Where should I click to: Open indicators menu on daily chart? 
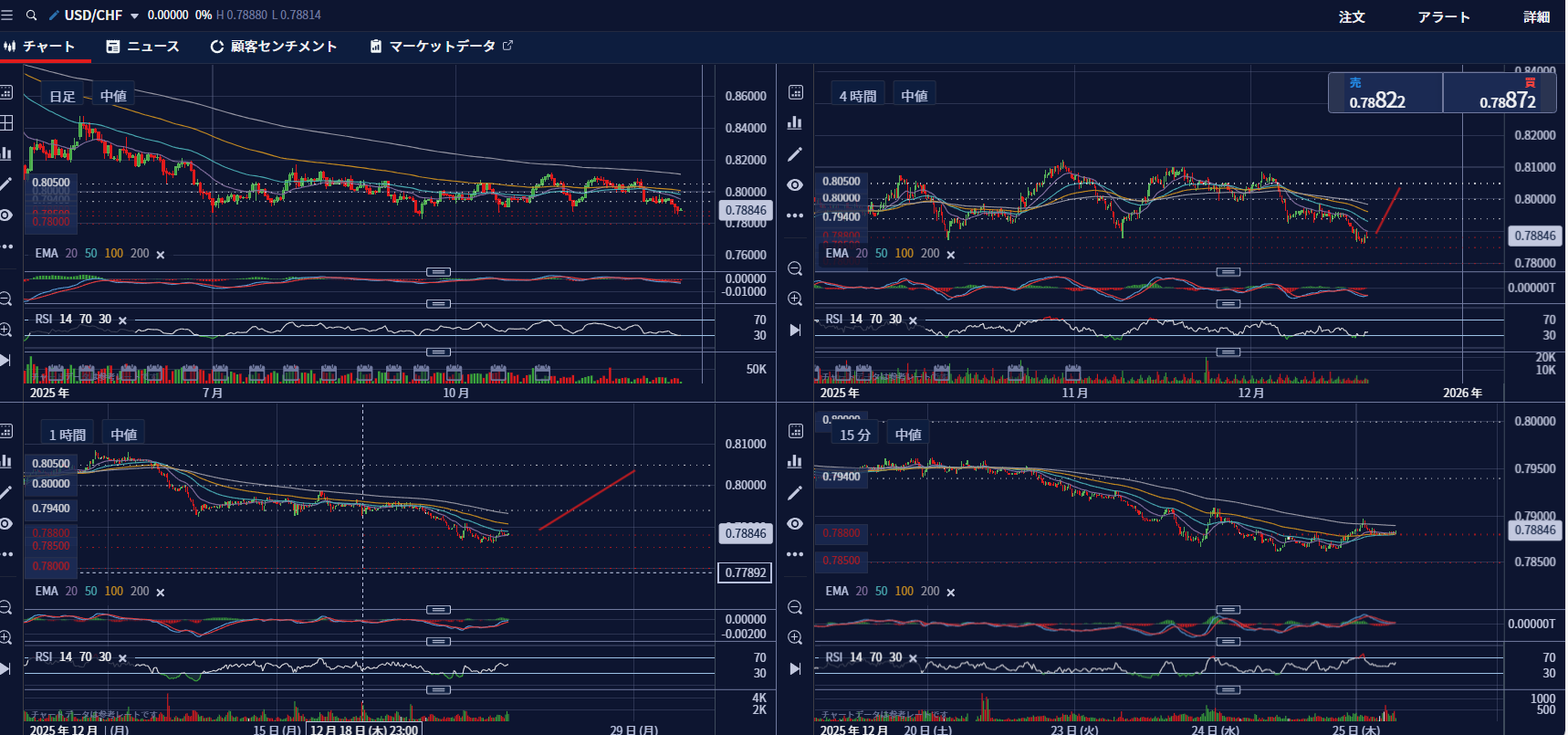pos(6,152)
